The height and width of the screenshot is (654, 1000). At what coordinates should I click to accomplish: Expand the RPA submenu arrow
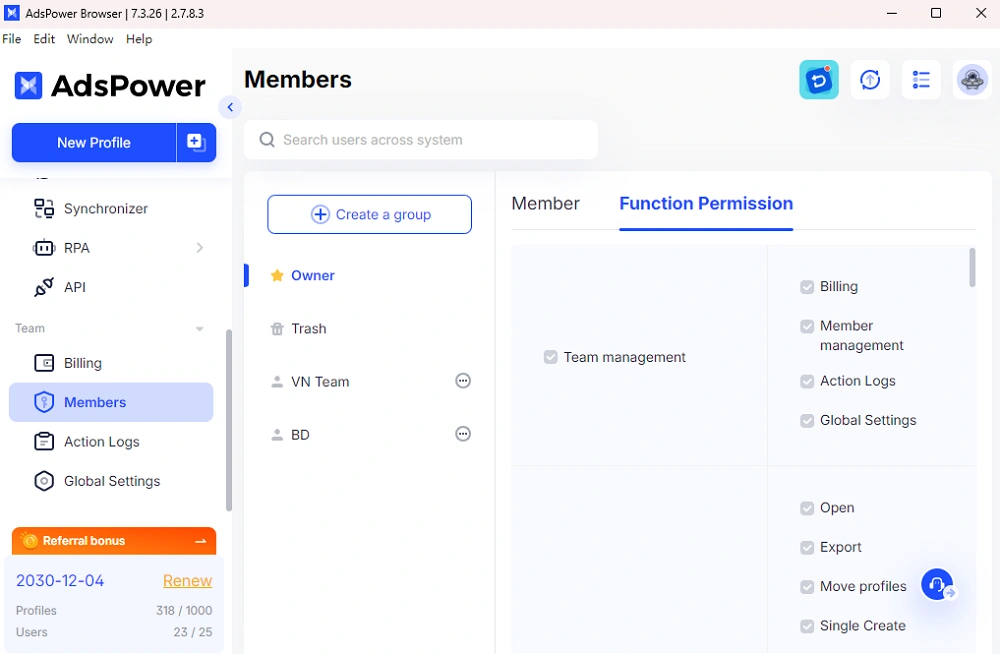200,248
